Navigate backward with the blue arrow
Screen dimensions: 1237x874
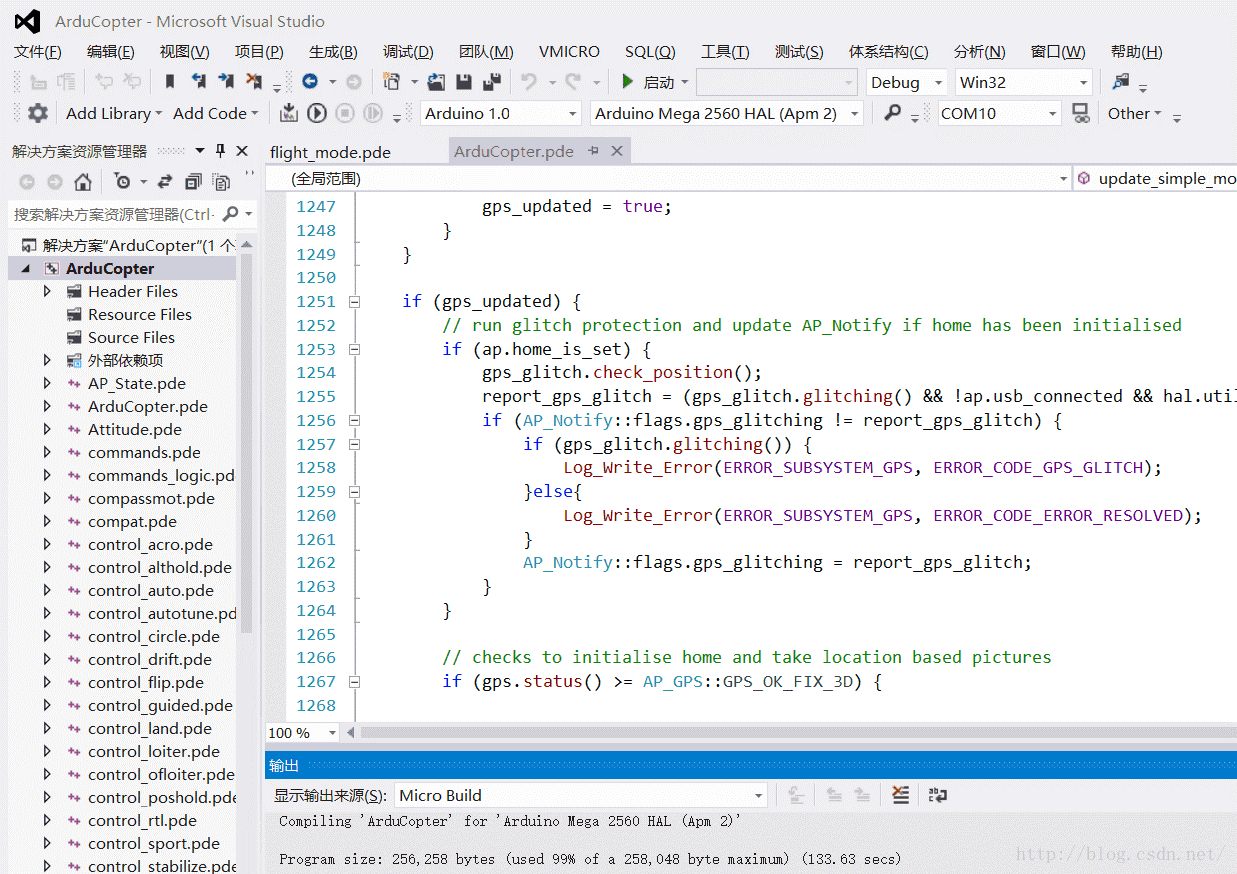pos(310,82)
